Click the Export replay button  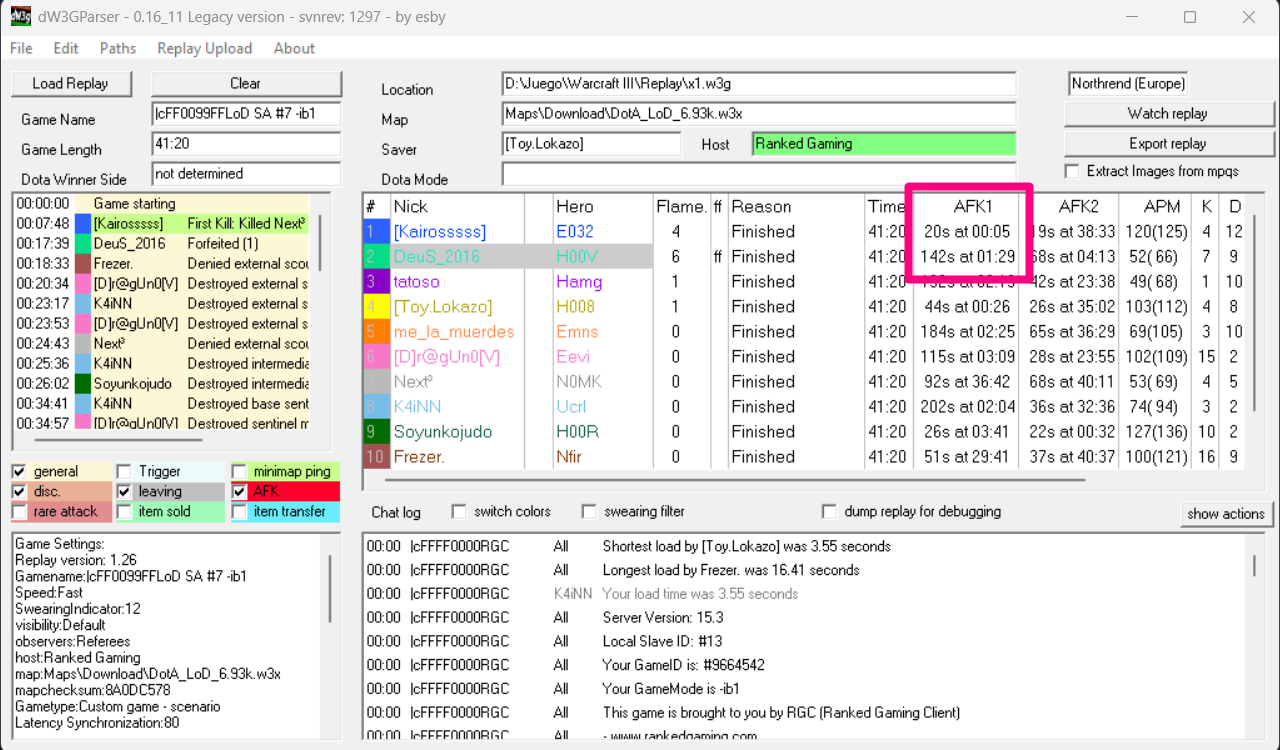[x=1168, y=144]
